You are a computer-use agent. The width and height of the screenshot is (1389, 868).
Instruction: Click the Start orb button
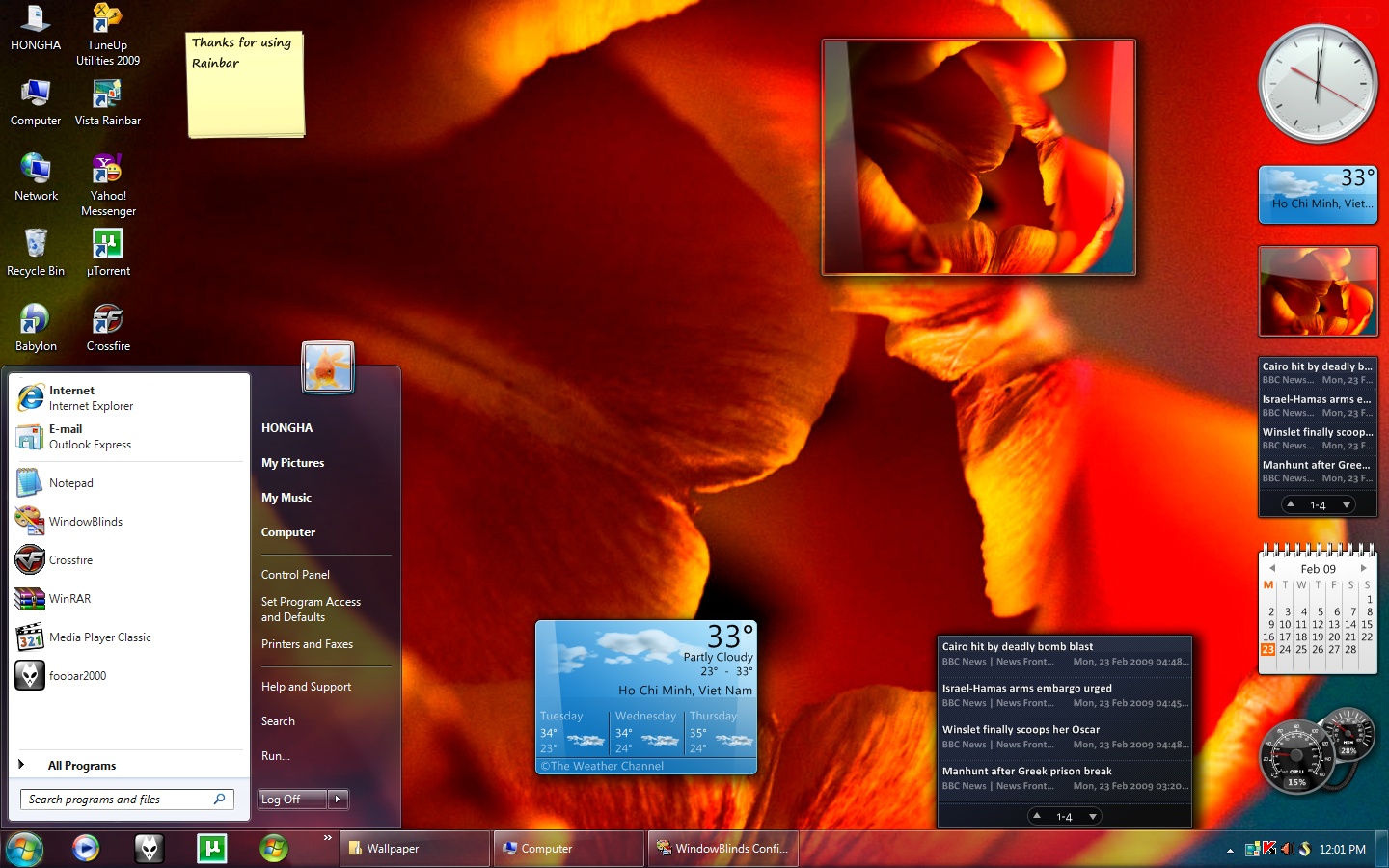click(x=24, y=849)
